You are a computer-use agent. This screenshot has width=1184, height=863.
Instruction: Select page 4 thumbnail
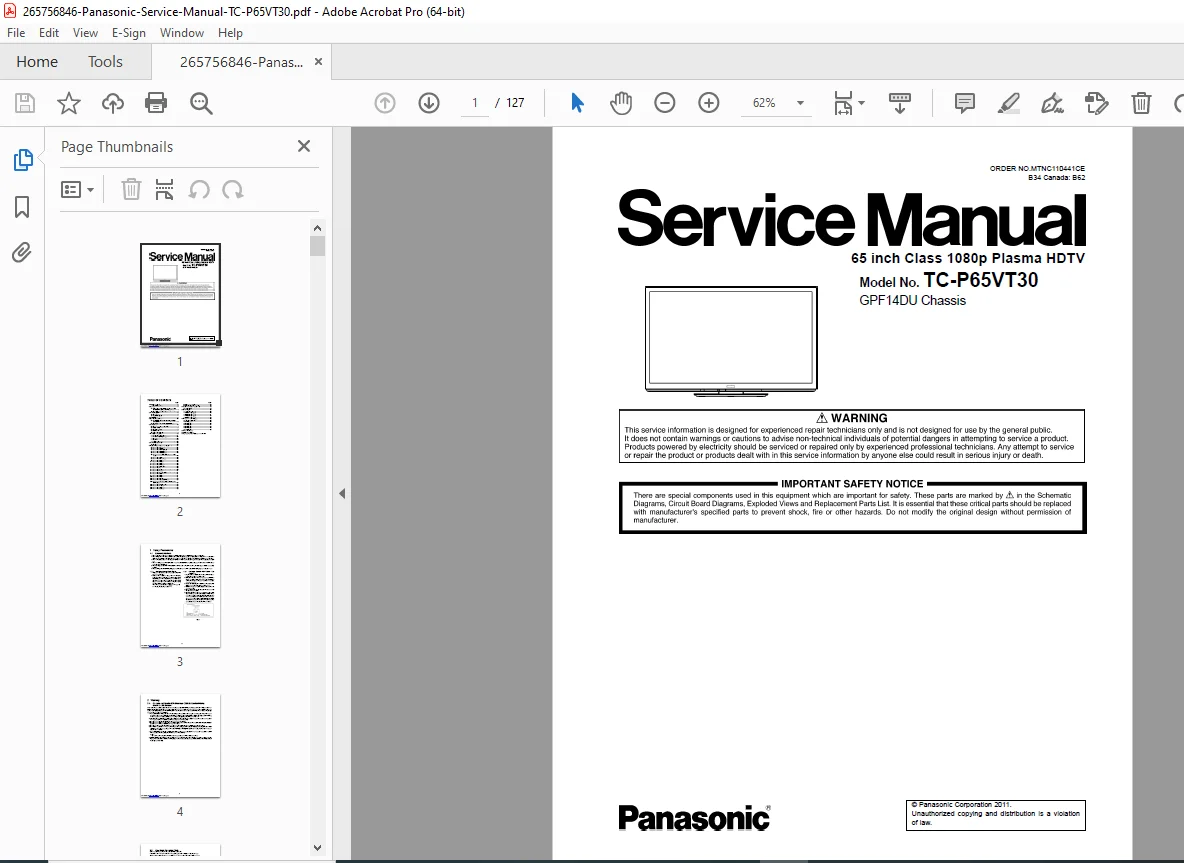(180, 746)
